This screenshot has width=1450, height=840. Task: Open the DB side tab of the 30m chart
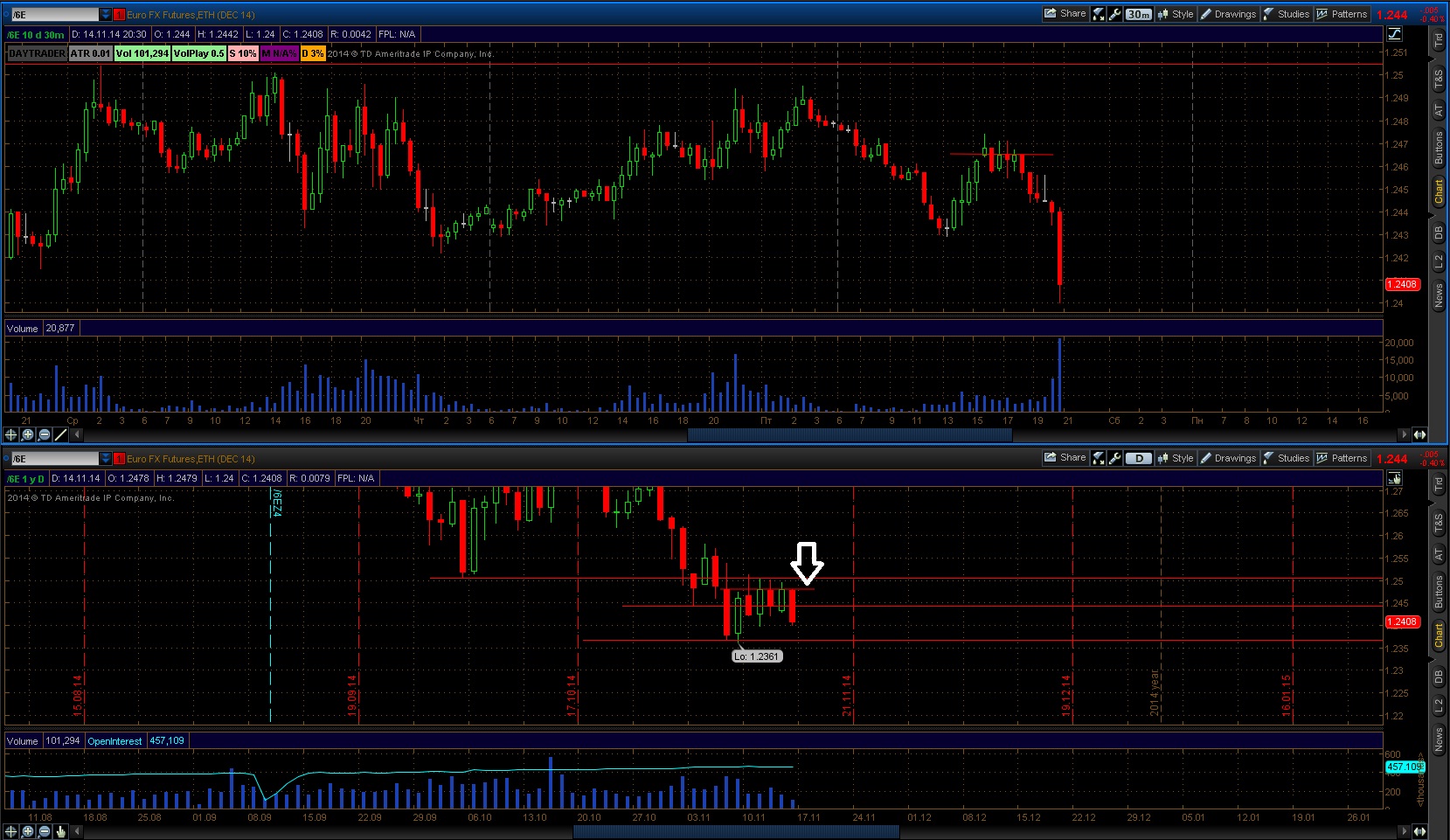tap(1439, 233)
